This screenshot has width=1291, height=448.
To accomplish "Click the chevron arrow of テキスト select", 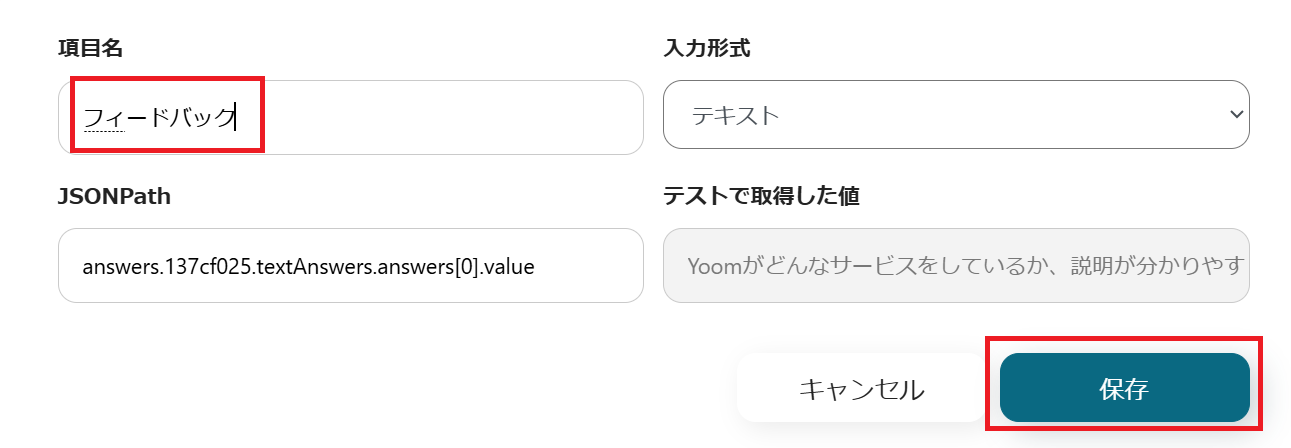I will (1235, 115).
